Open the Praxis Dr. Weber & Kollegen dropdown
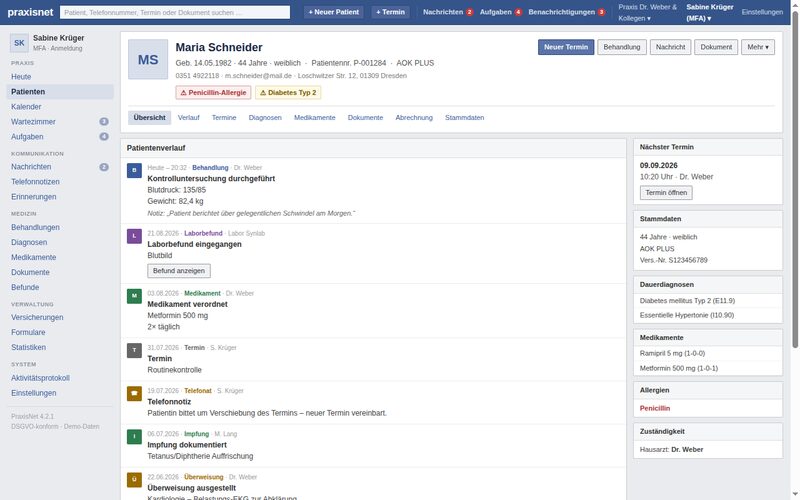800x500 pixels. pos(647,12)
